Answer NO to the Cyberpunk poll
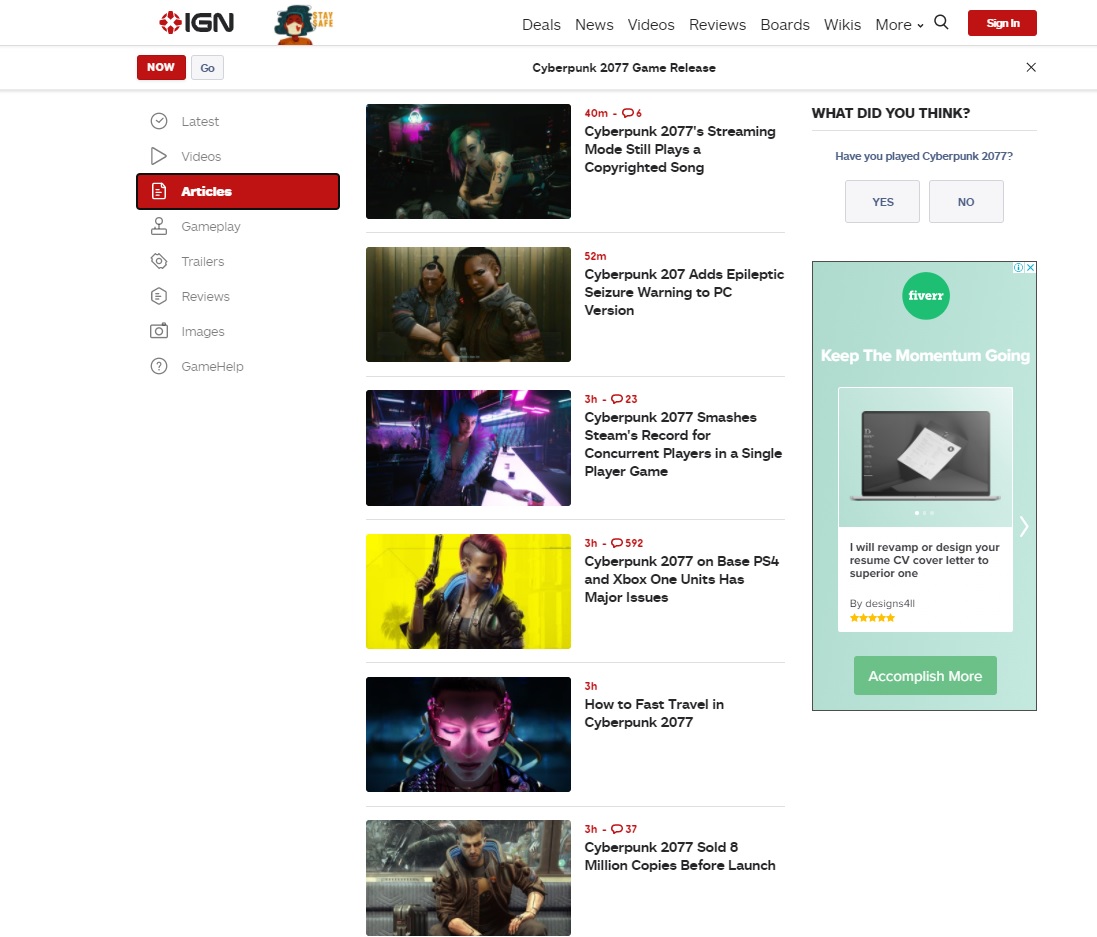The width and height of the screenshot is (1097, 937). [965, 202]
